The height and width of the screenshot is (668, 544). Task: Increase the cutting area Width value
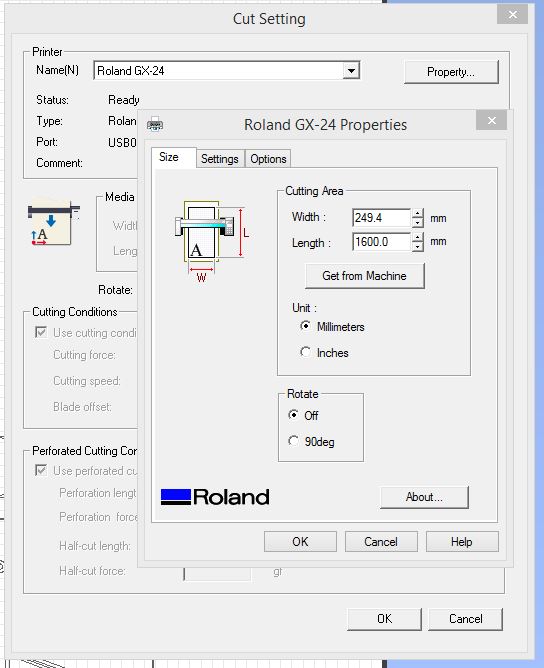pos(418,213)
